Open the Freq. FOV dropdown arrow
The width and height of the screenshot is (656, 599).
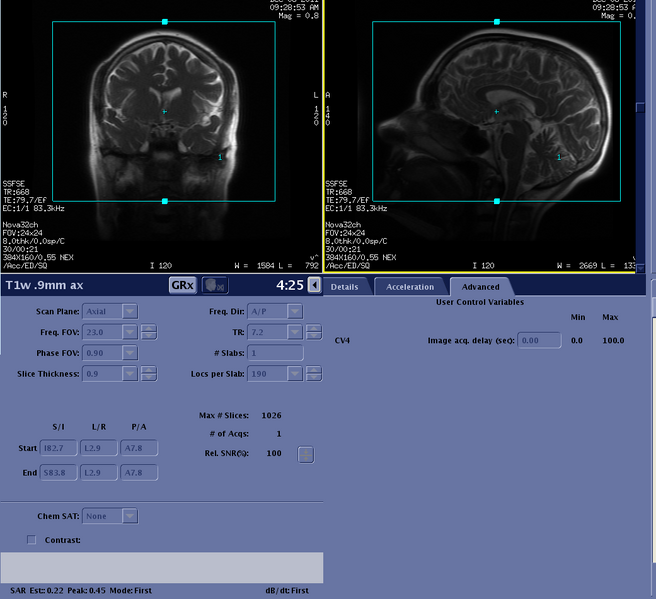130,332
